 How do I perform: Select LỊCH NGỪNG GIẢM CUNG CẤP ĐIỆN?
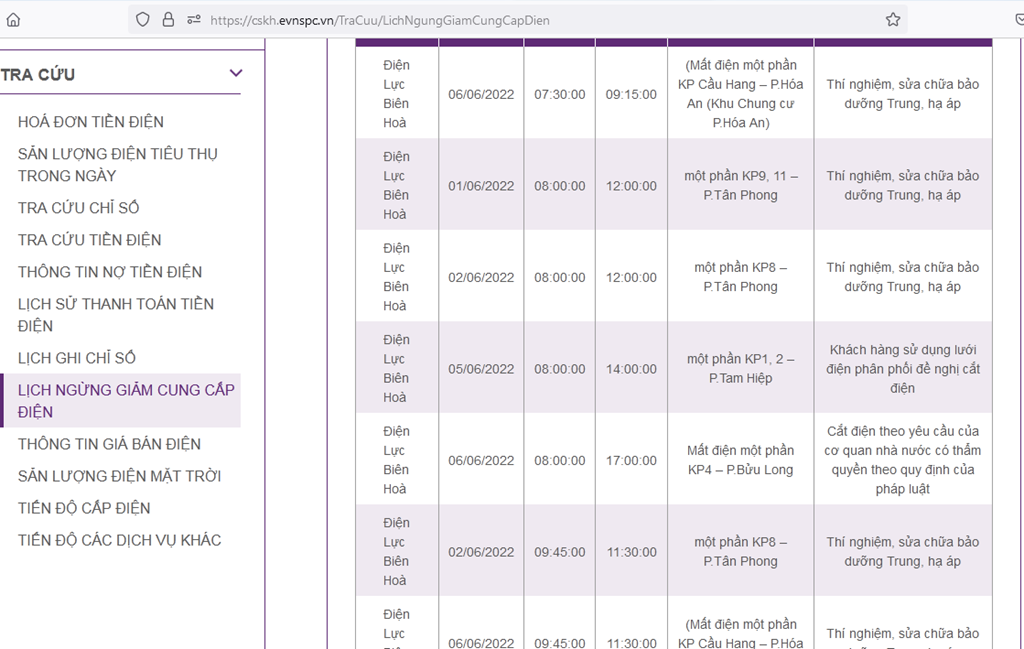[x=126, y=401]
